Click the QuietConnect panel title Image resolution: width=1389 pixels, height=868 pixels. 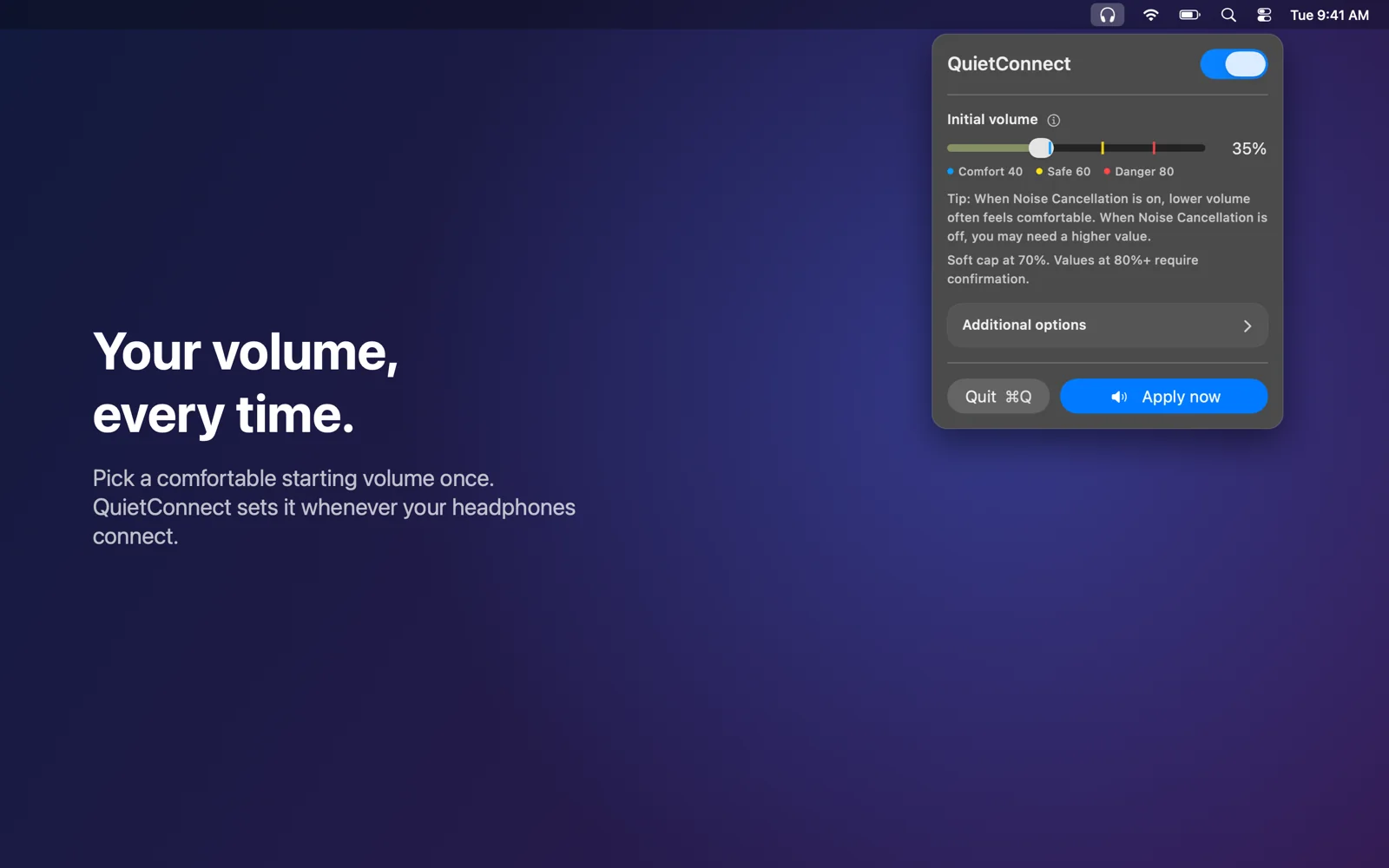1009,63
